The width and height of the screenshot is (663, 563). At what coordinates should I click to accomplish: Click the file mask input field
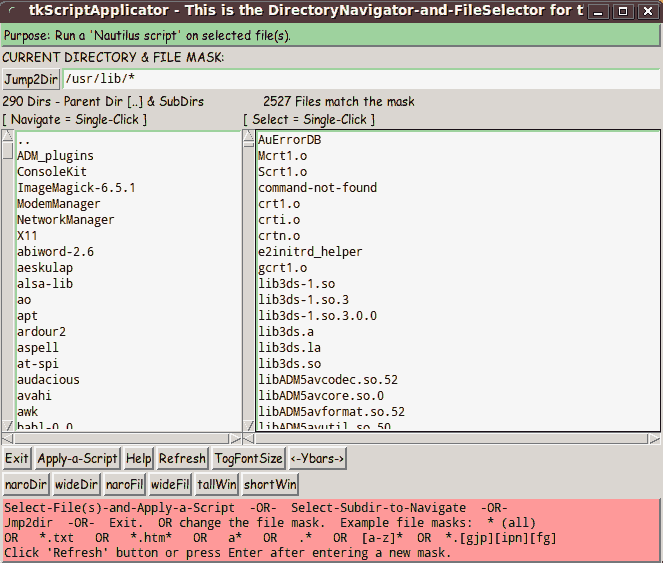360,79
